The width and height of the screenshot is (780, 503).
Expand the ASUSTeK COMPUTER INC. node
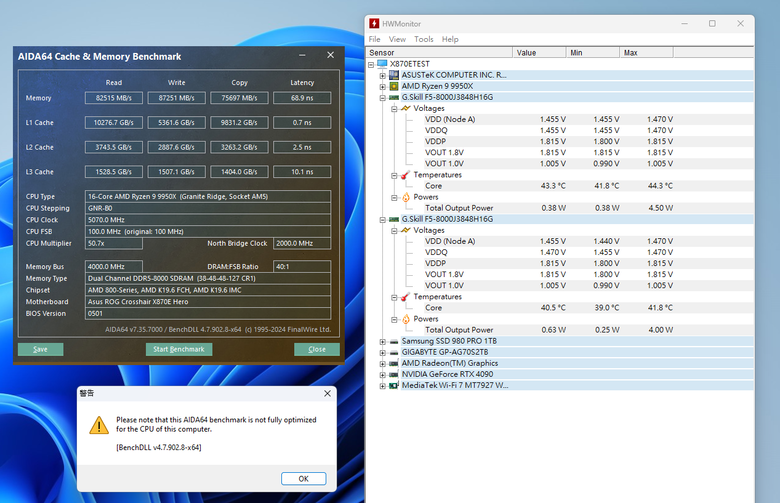coord(383,76)
